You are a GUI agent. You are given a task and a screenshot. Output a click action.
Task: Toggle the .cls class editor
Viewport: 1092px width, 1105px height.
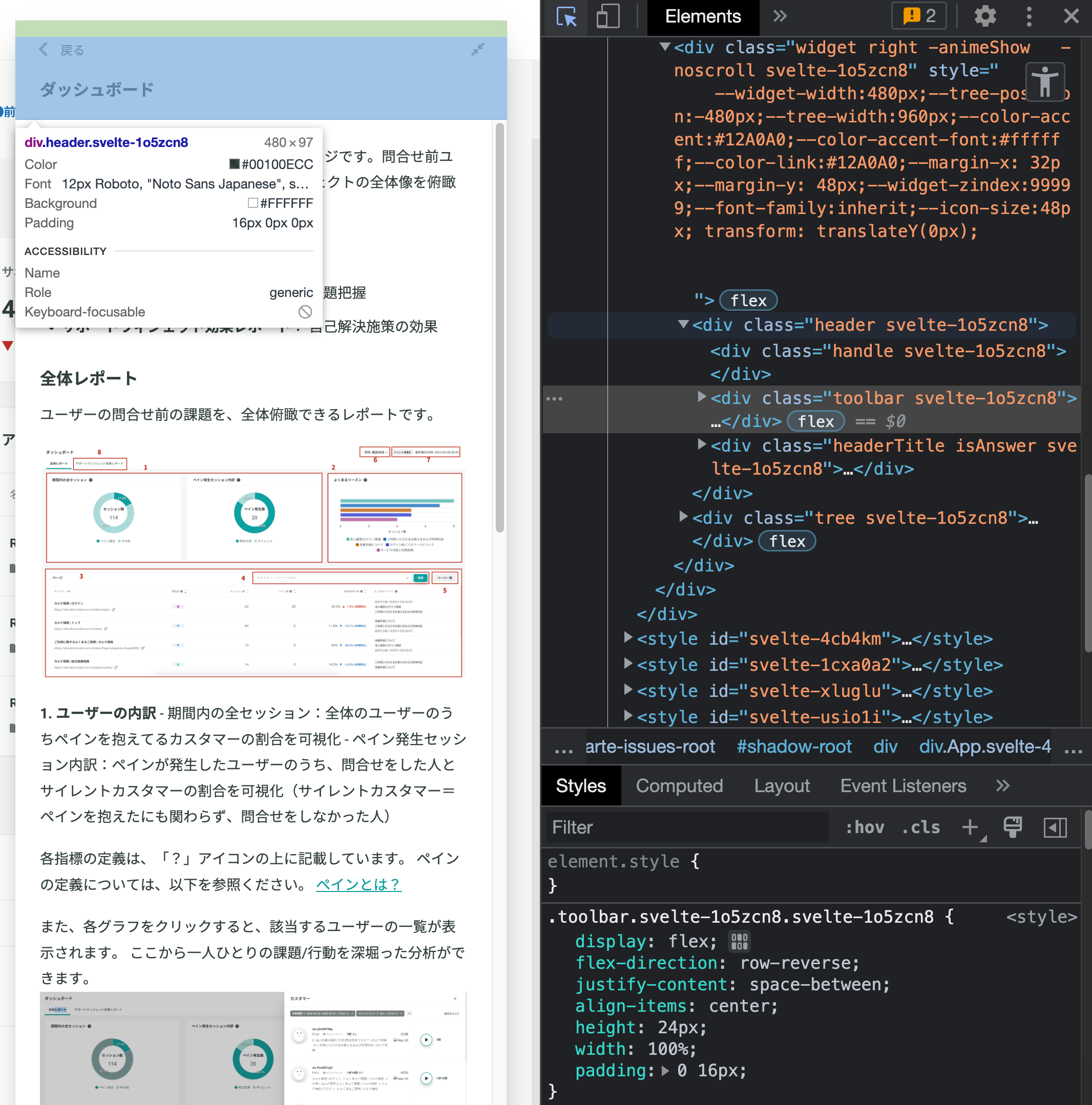(x=920, y=827)
